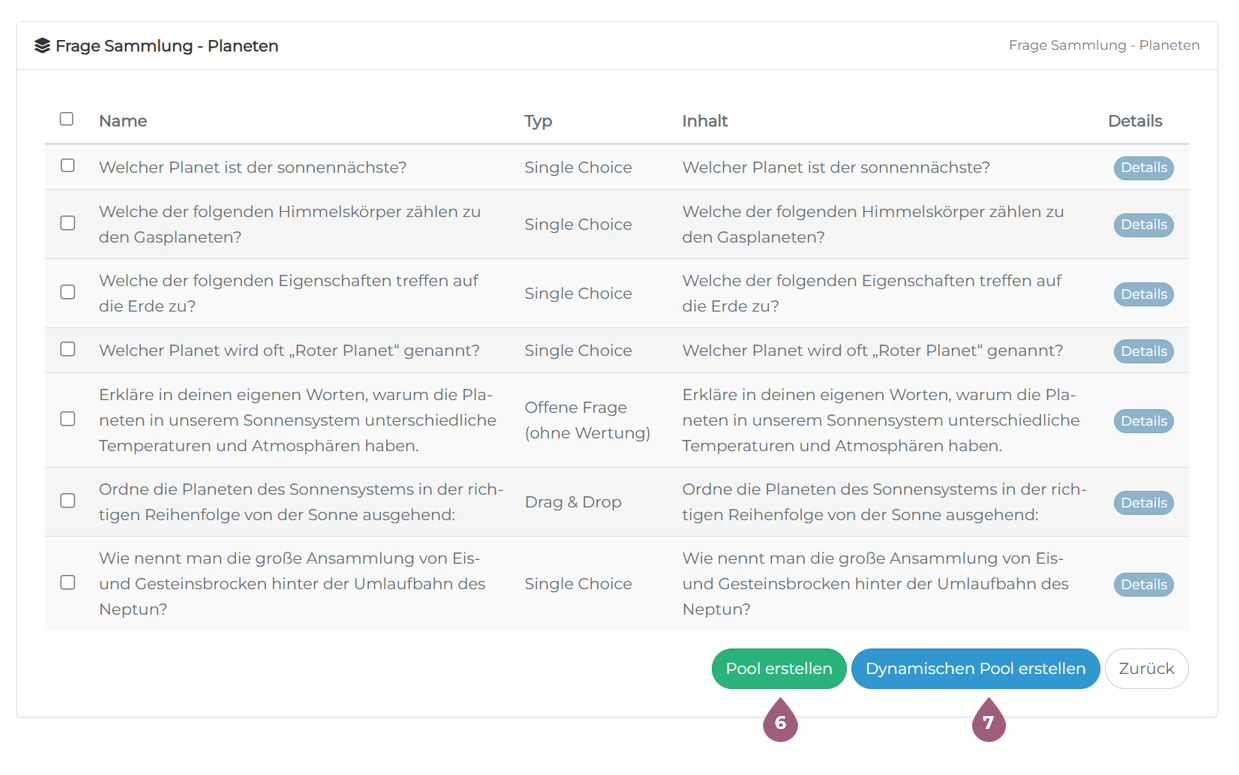
Task: Show Details for the Drag & Drop question
Action: [1143, 503]
